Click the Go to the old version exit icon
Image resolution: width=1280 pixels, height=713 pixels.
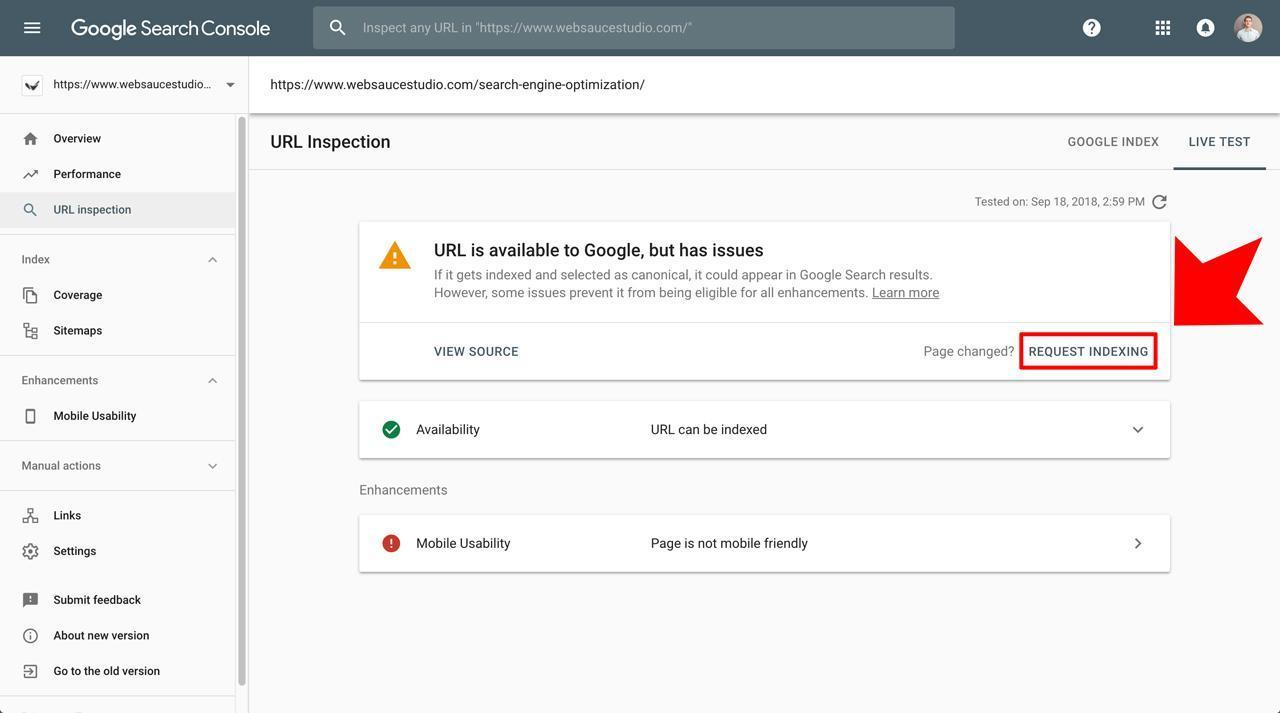coord(30,671)
